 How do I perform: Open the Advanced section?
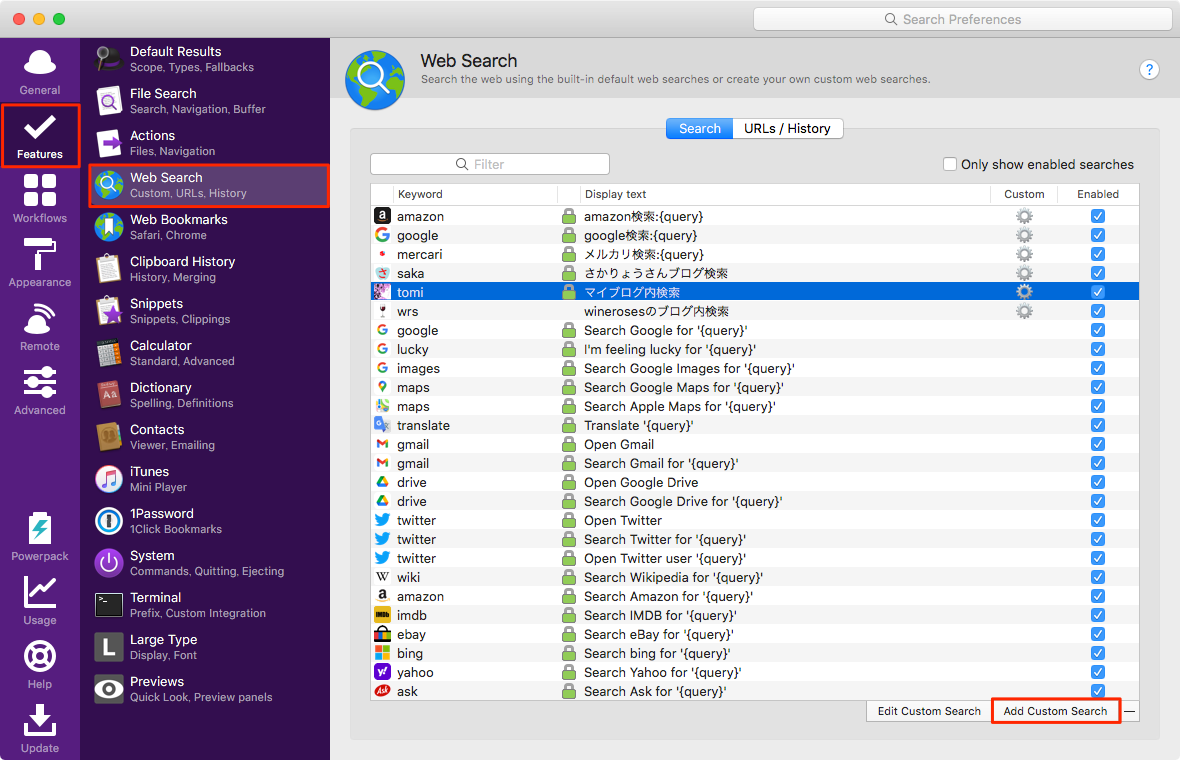point(40,391)
